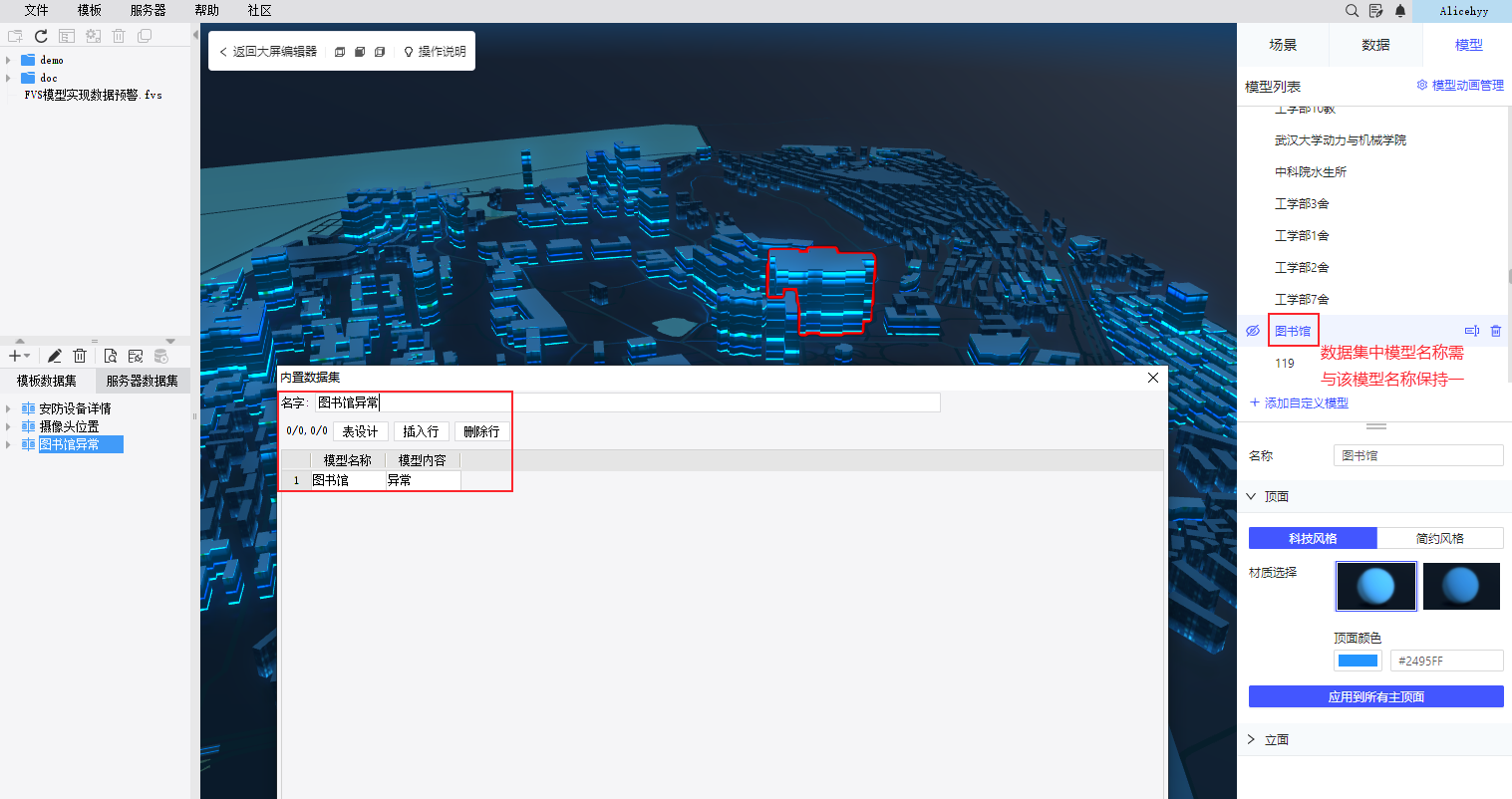Expand the 安防设备详情 dataset
Viewport: 1512px width, 799px height.
coord(9,408)
